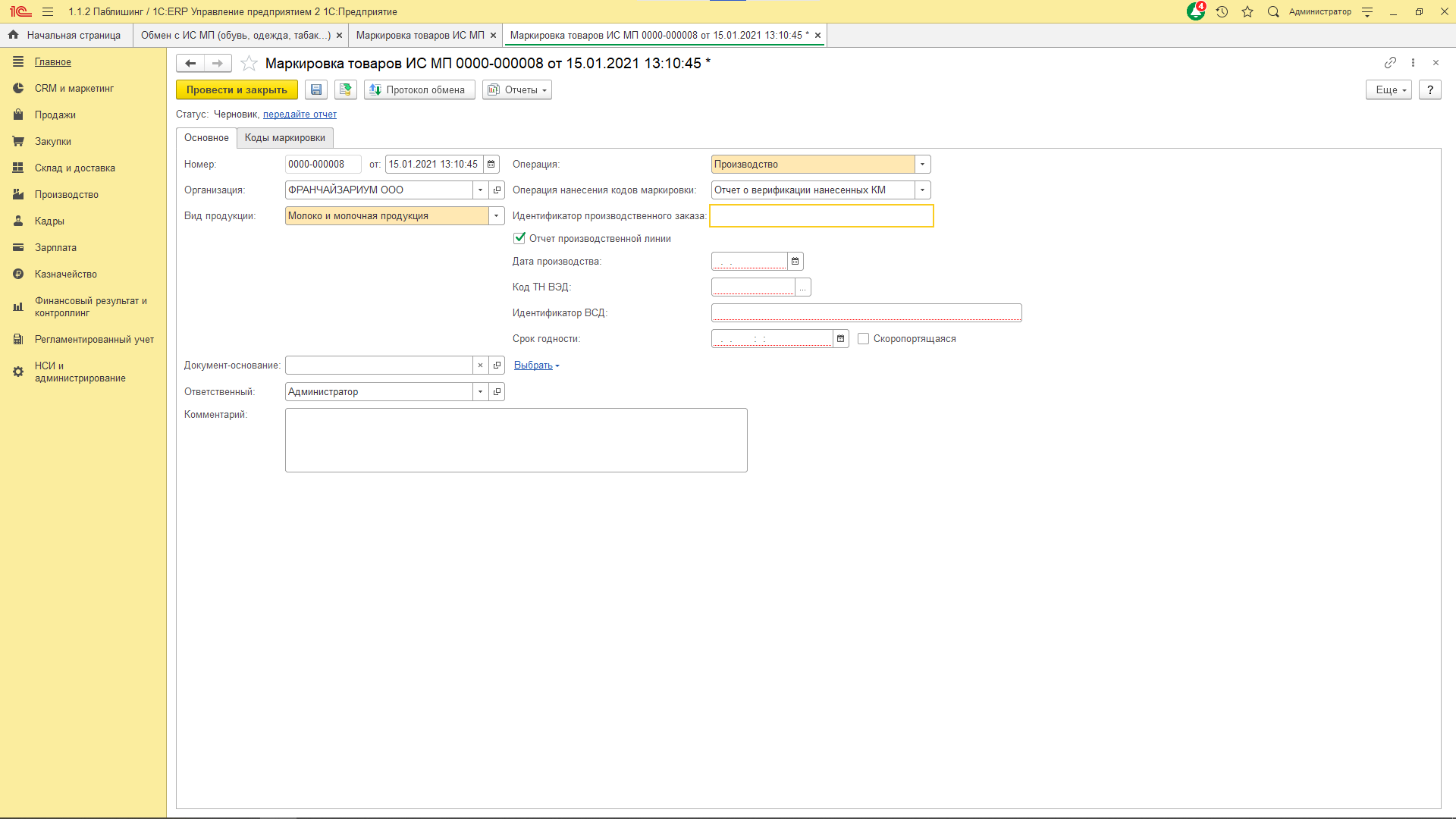
Task: Open the Отчеты dropdown menu
Action: pos(517,89)
